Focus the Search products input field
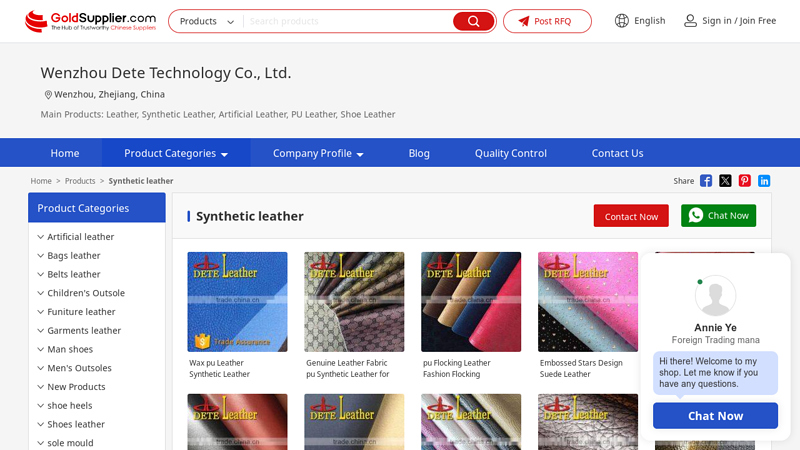 tap(348, 21)
